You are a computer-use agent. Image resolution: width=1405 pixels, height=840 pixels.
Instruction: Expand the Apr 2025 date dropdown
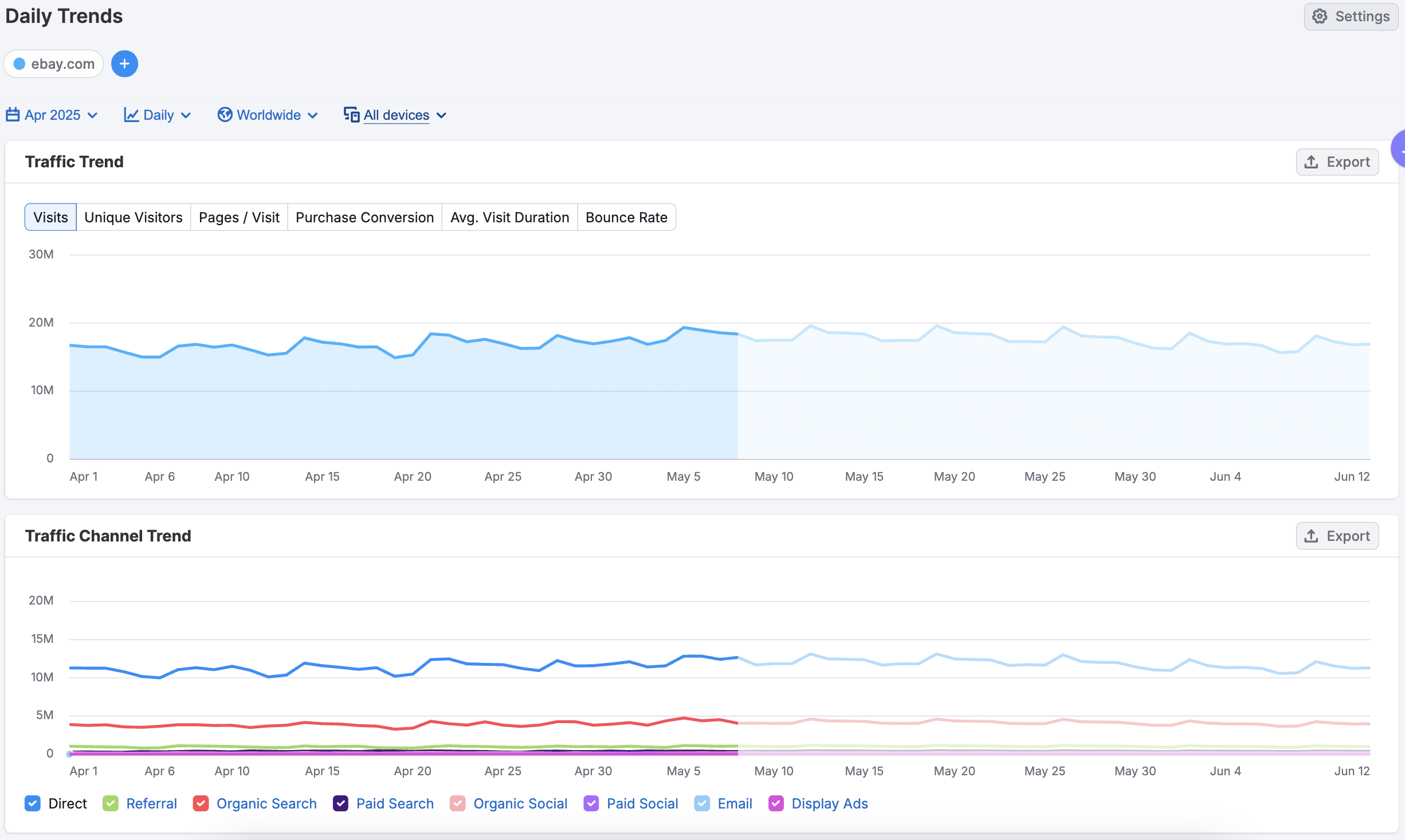(92, 115)
